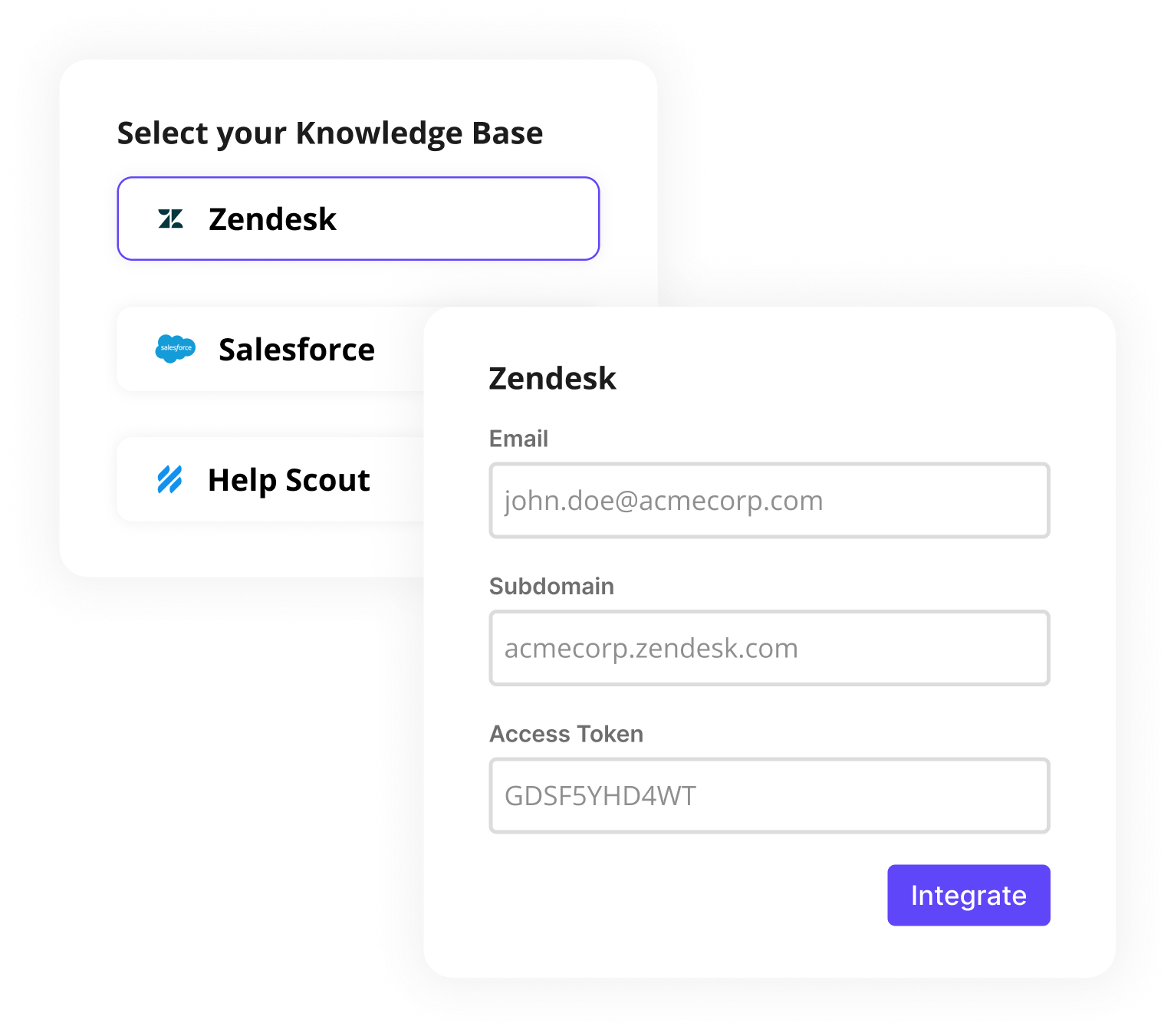Click the Help Scout name text
This screenshot has width=1174, height=1036.
(x=289, y=480)
